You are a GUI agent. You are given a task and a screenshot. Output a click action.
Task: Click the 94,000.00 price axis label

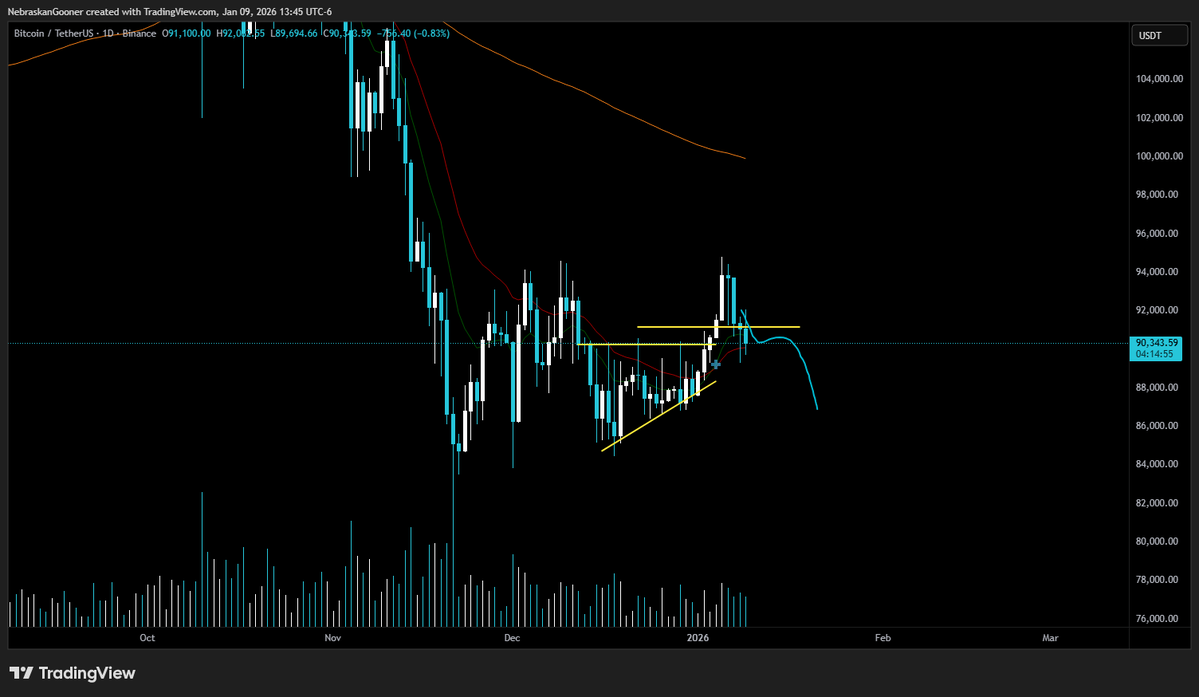click(x=1157, y=271)
